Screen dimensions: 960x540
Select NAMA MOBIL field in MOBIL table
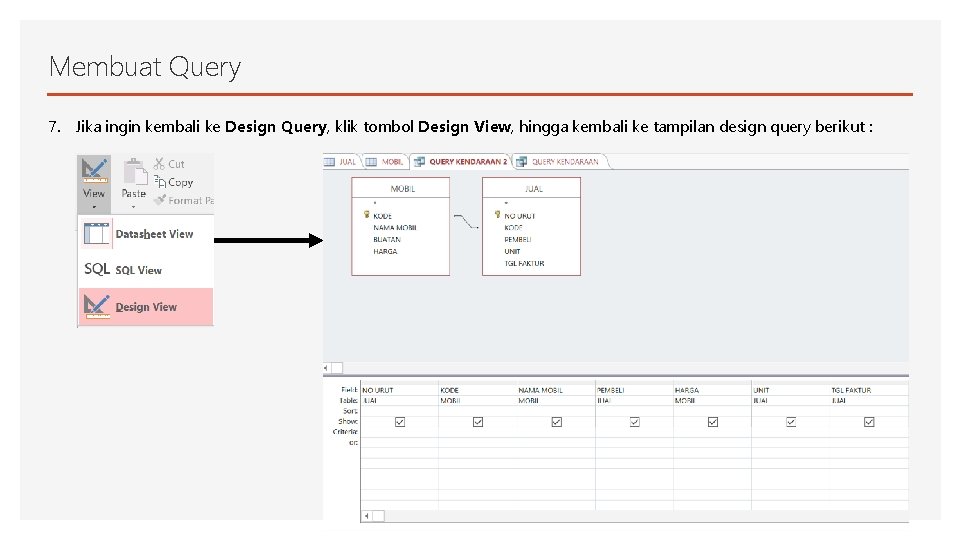point(394,228)
